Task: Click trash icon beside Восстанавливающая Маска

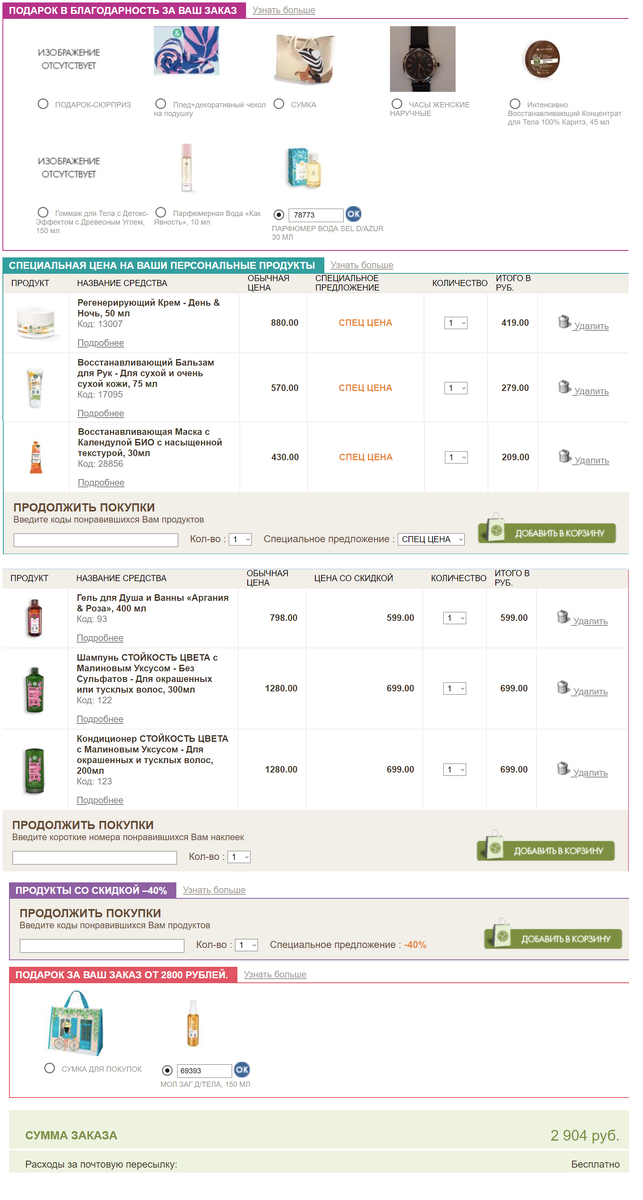Action: tap(565, 457)
